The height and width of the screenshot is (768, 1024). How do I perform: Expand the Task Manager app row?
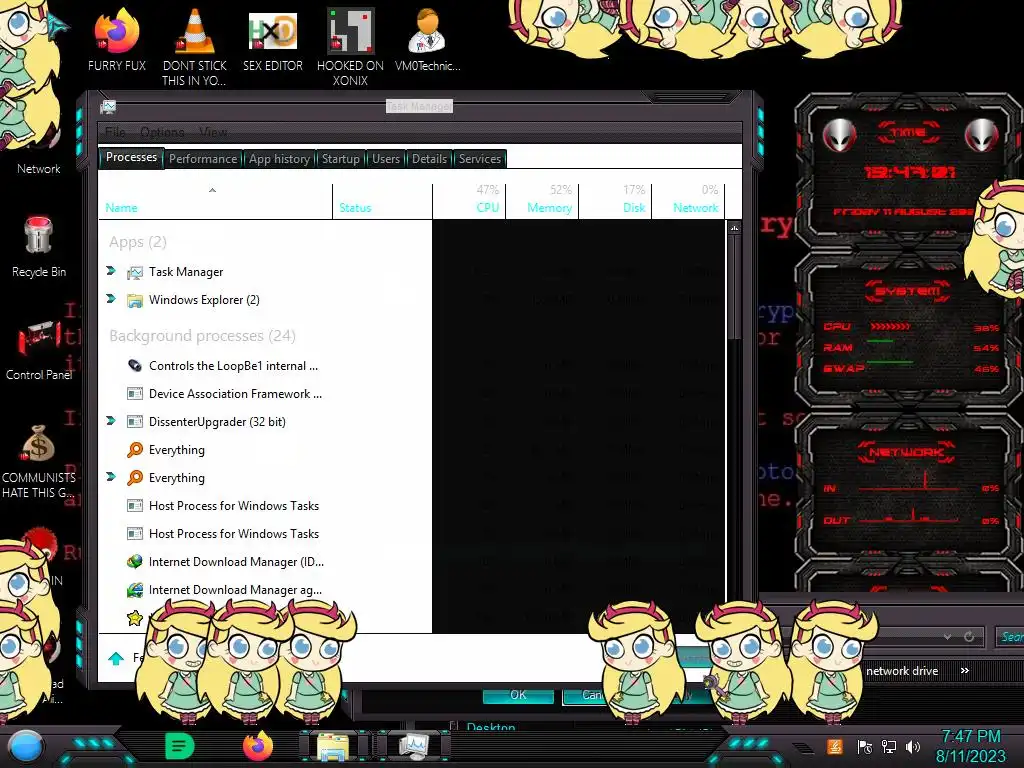point(111,270)
